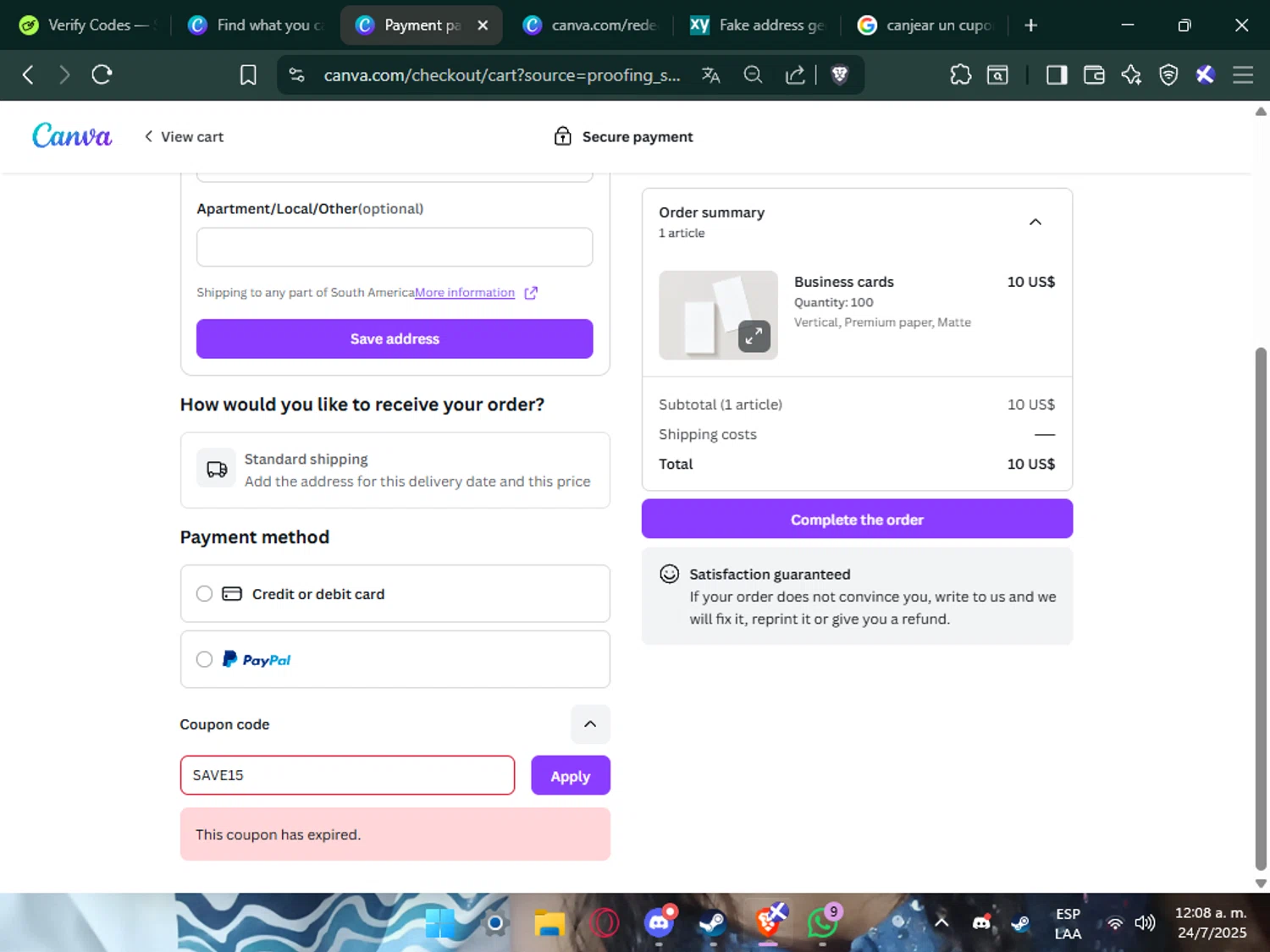Open volume control in system tray
Screen dimensions: 1270x952
pos(1145,922)
